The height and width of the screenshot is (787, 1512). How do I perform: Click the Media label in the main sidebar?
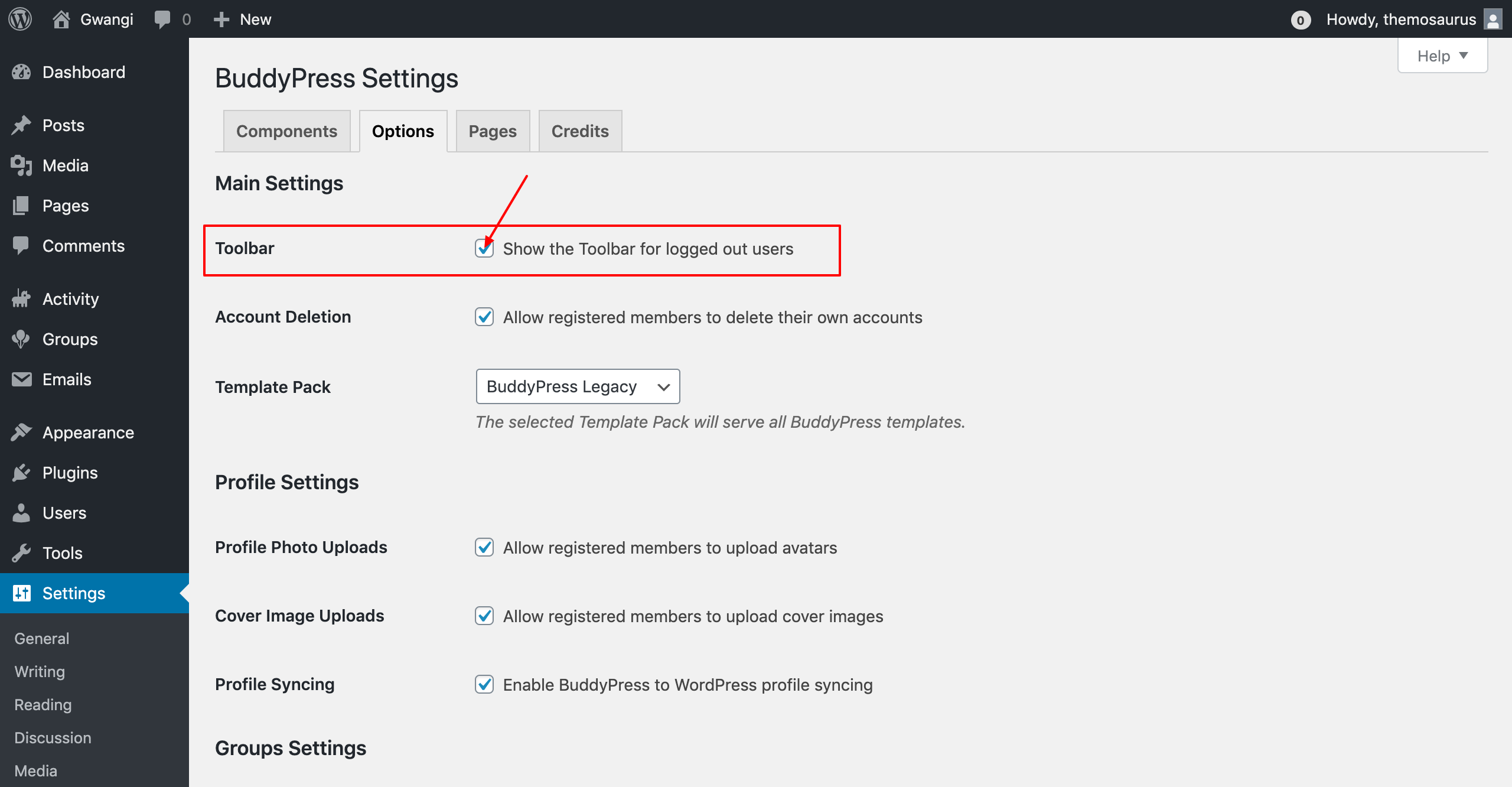point(66,165)
